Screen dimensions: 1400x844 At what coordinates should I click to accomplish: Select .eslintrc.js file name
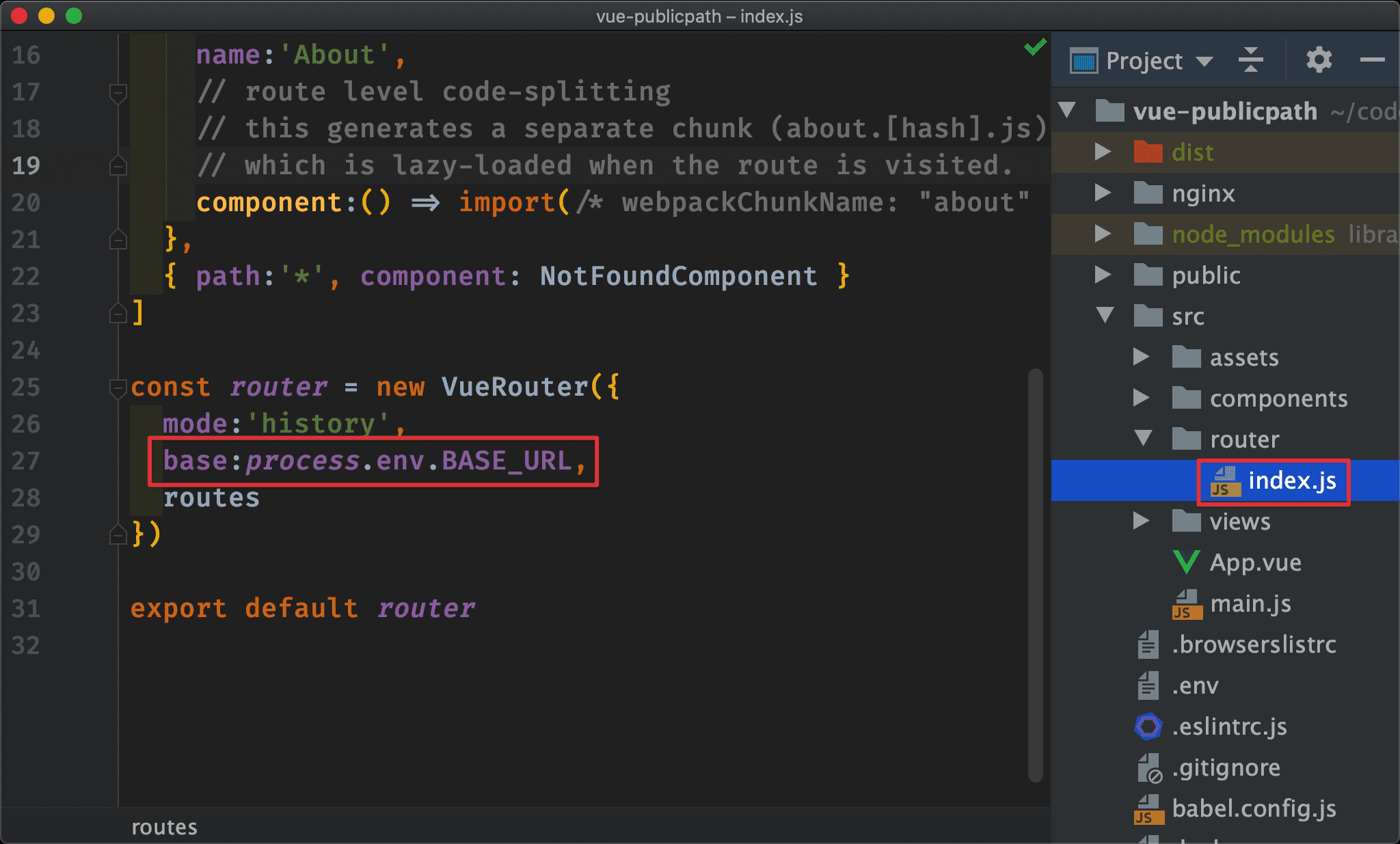tap(1229, 726)
